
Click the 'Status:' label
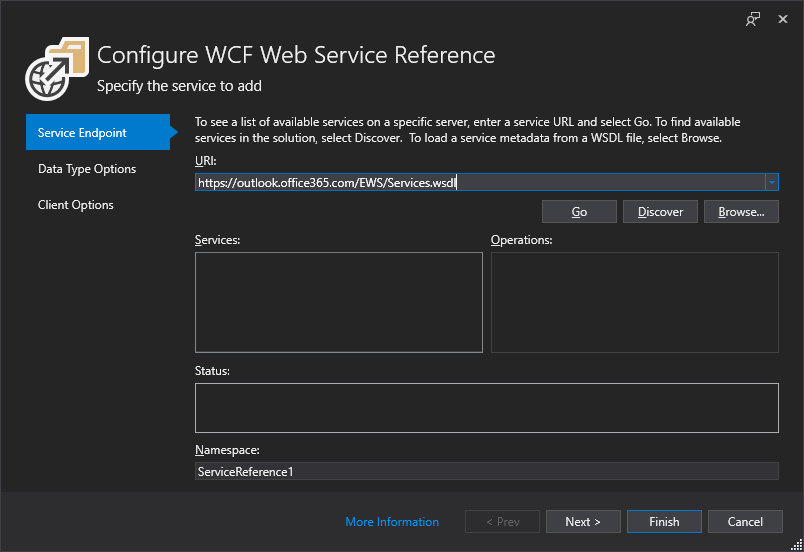click(x=212, y=371)
